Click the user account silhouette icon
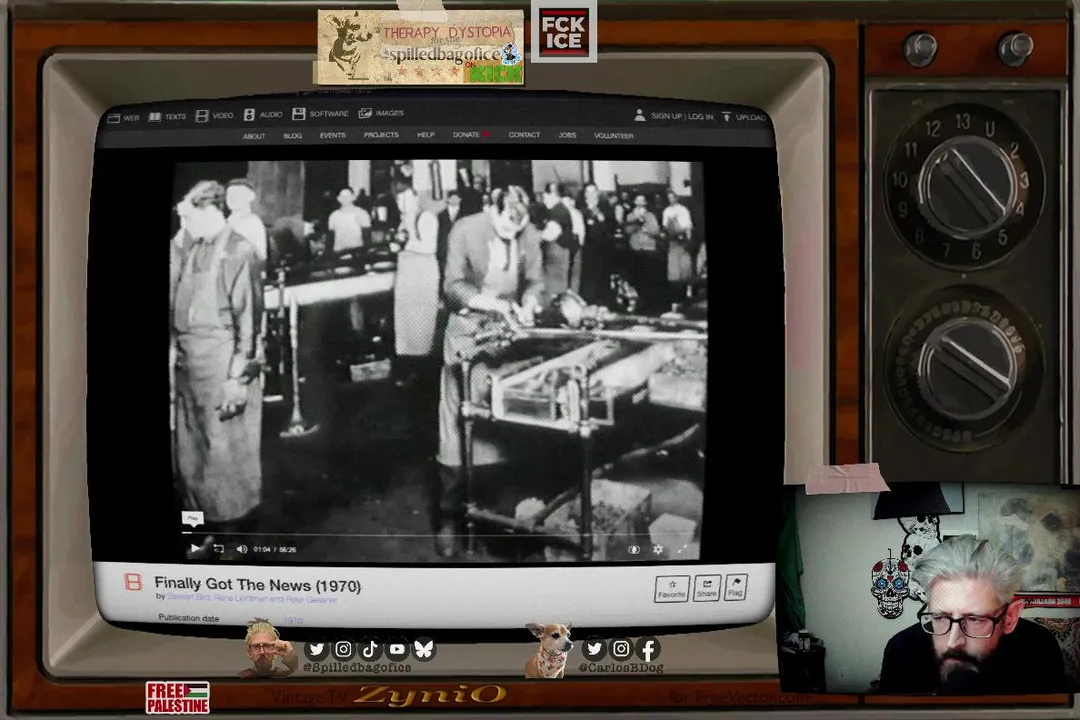The height and width of the screenshot is (720, 1080). pos(640,115)
